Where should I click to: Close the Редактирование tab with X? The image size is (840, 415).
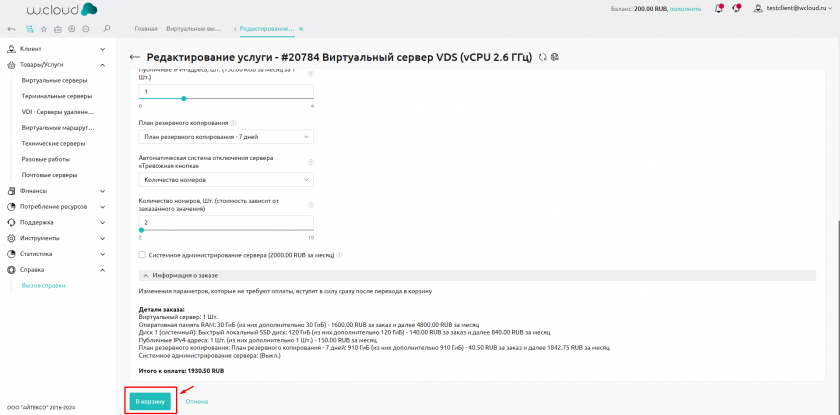302,29
